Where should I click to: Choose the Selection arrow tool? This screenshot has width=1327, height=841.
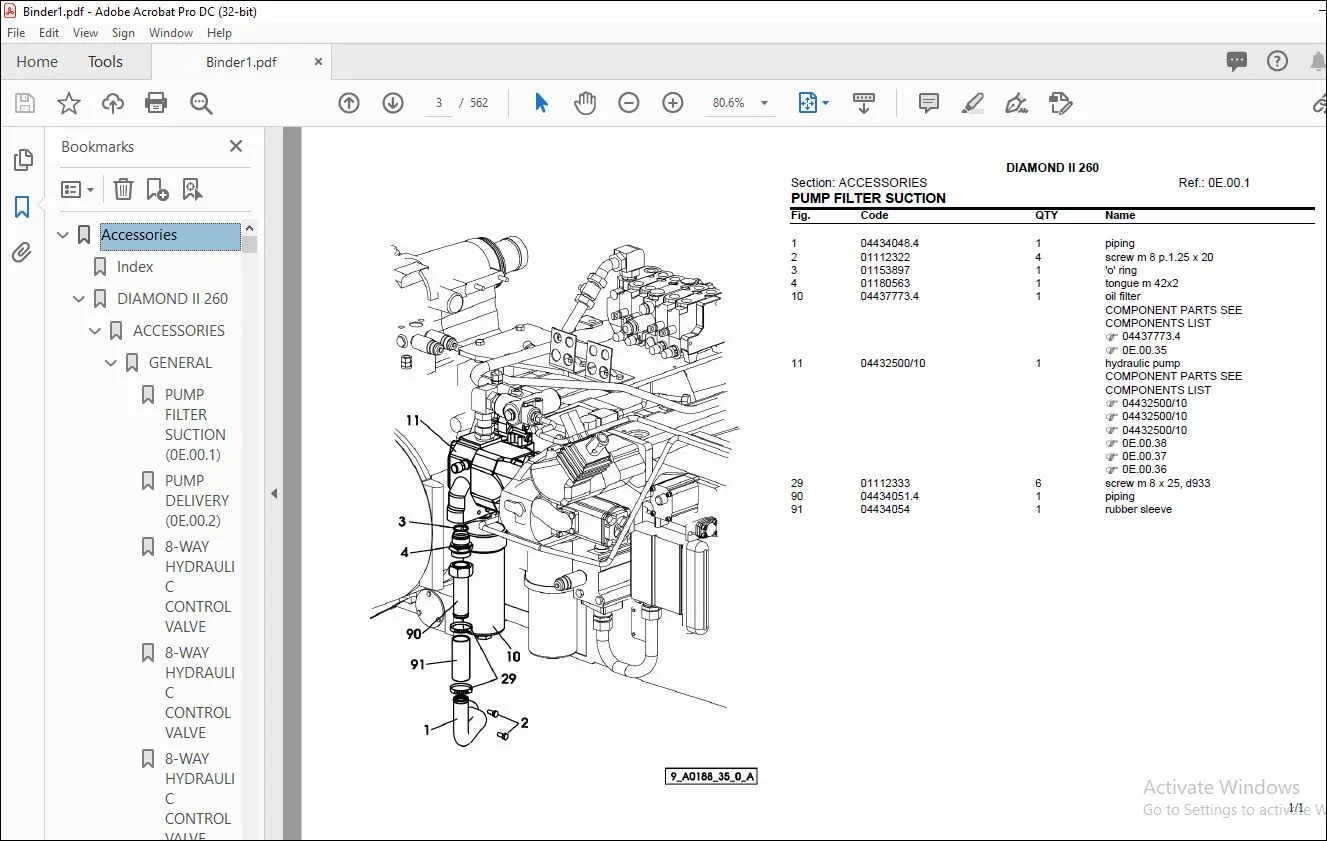tap(541, 103)
